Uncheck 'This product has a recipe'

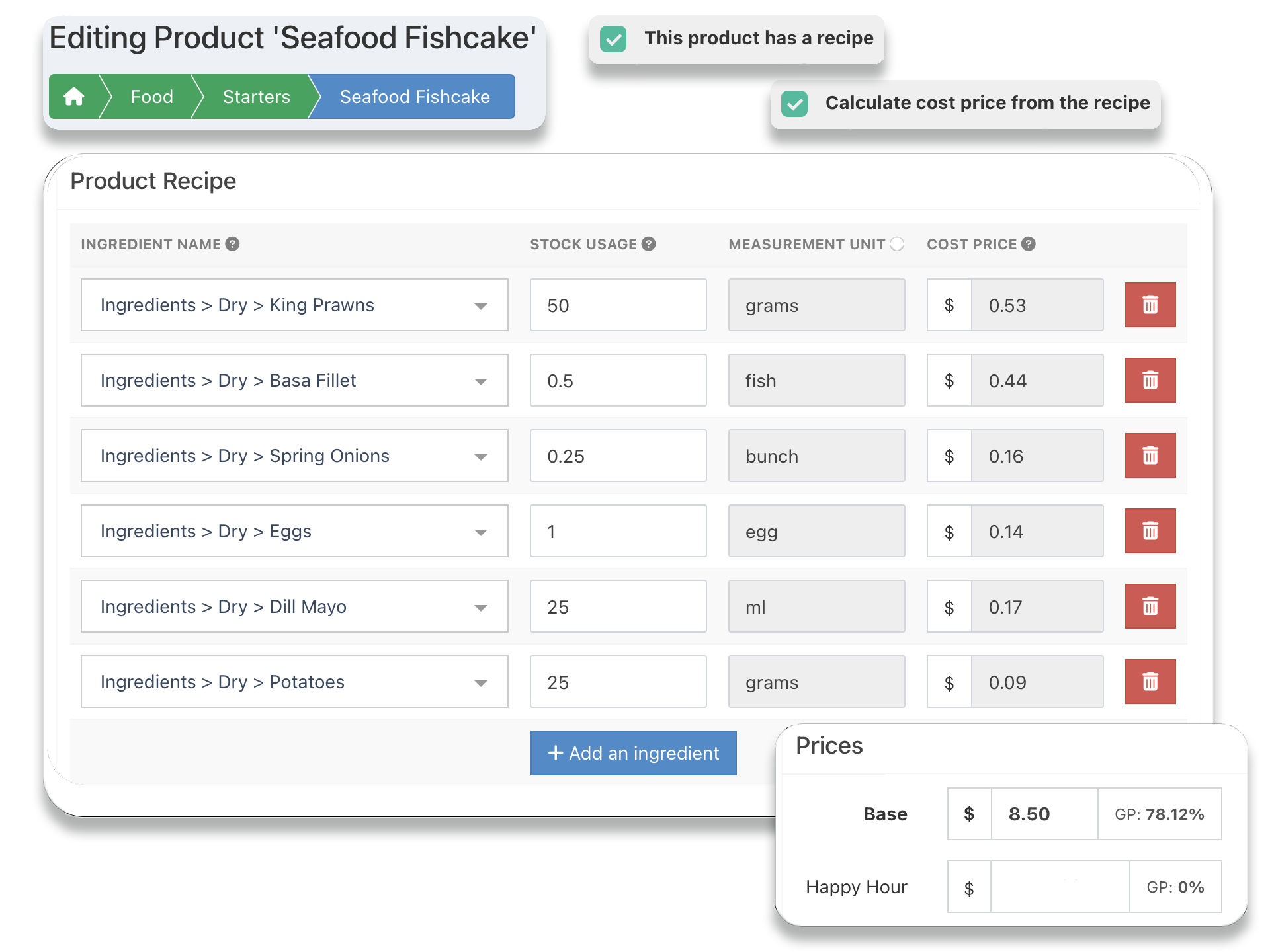click(614, 39)
